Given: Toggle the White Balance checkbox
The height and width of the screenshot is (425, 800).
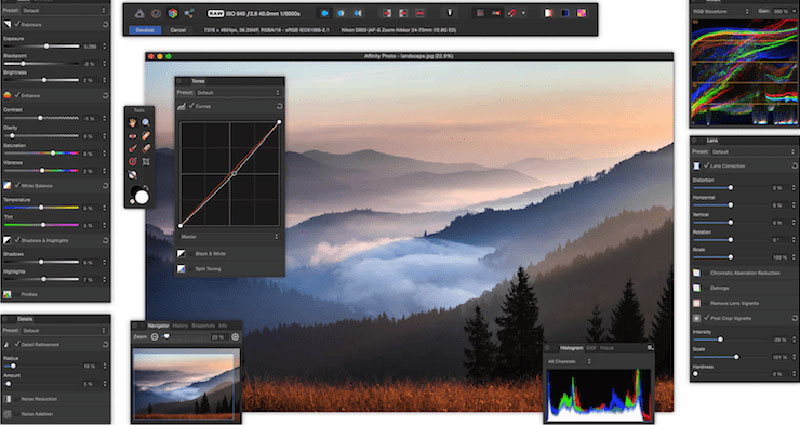Looking at the screenshot, I should click(17, 185).
